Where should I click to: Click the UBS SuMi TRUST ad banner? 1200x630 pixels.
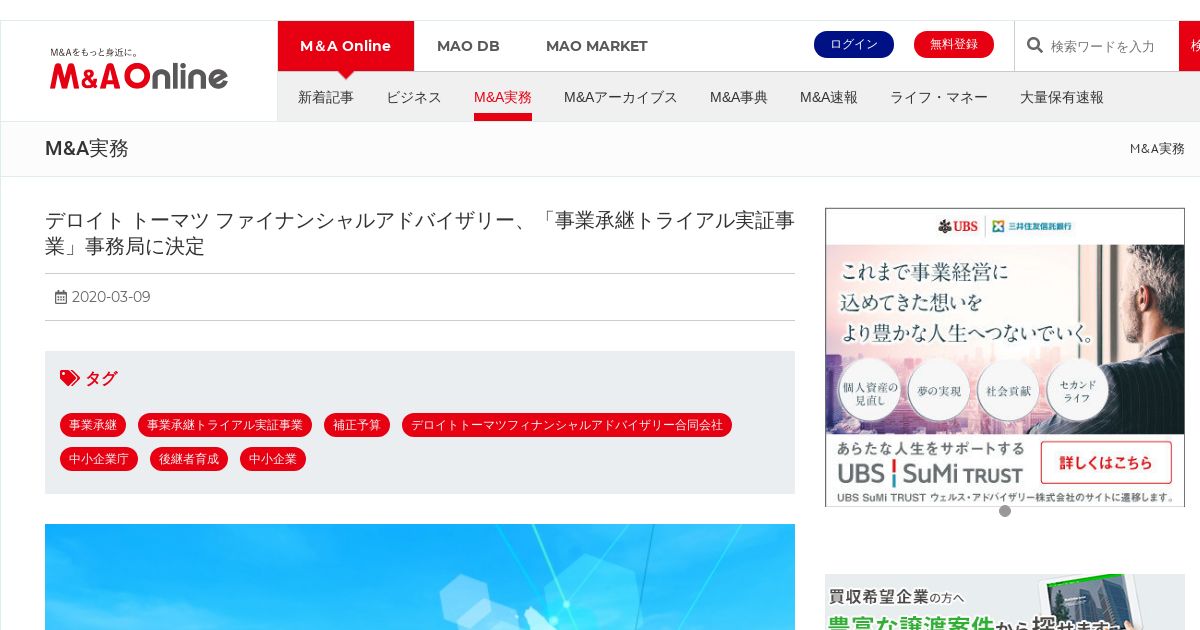tap(1005, 357)
